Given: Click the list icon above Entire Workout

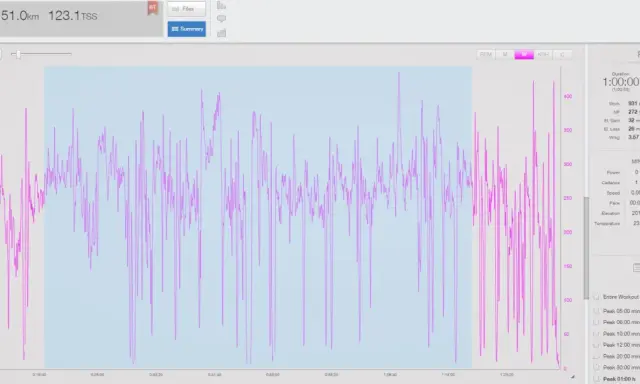Looking at the screenshot, I should [x=636, y=268].
